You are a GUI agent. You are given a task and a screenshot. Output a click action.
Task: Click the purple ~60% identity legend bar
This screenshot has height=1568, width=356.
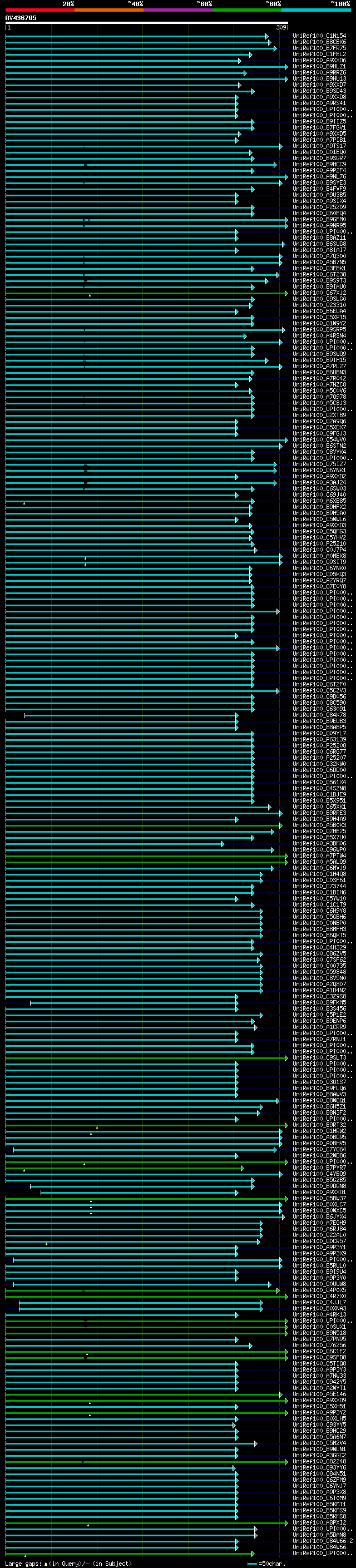coord(179,10)
